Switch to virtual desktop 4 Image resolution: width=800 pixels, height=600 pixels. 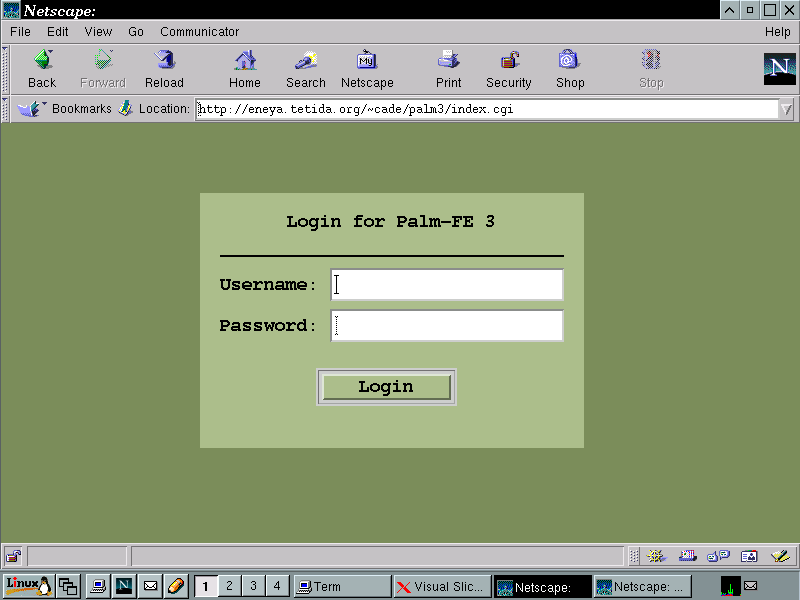pos(277,586)
